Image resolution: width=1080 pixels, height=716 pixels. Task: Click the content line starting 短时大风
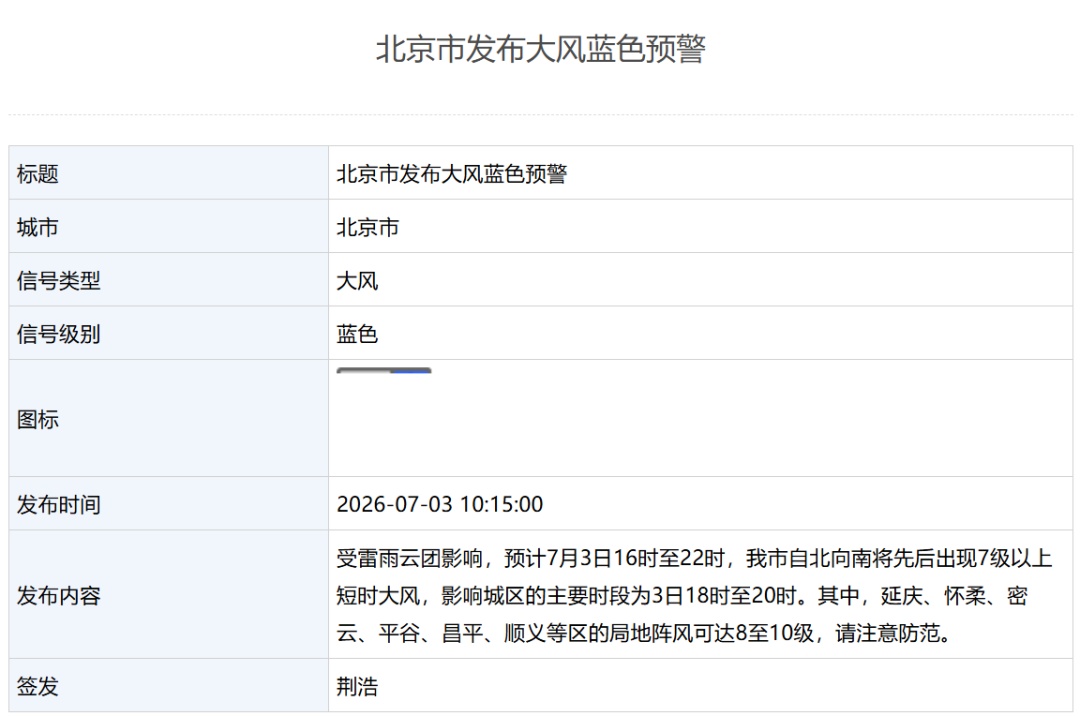click(x=682, y=596)
